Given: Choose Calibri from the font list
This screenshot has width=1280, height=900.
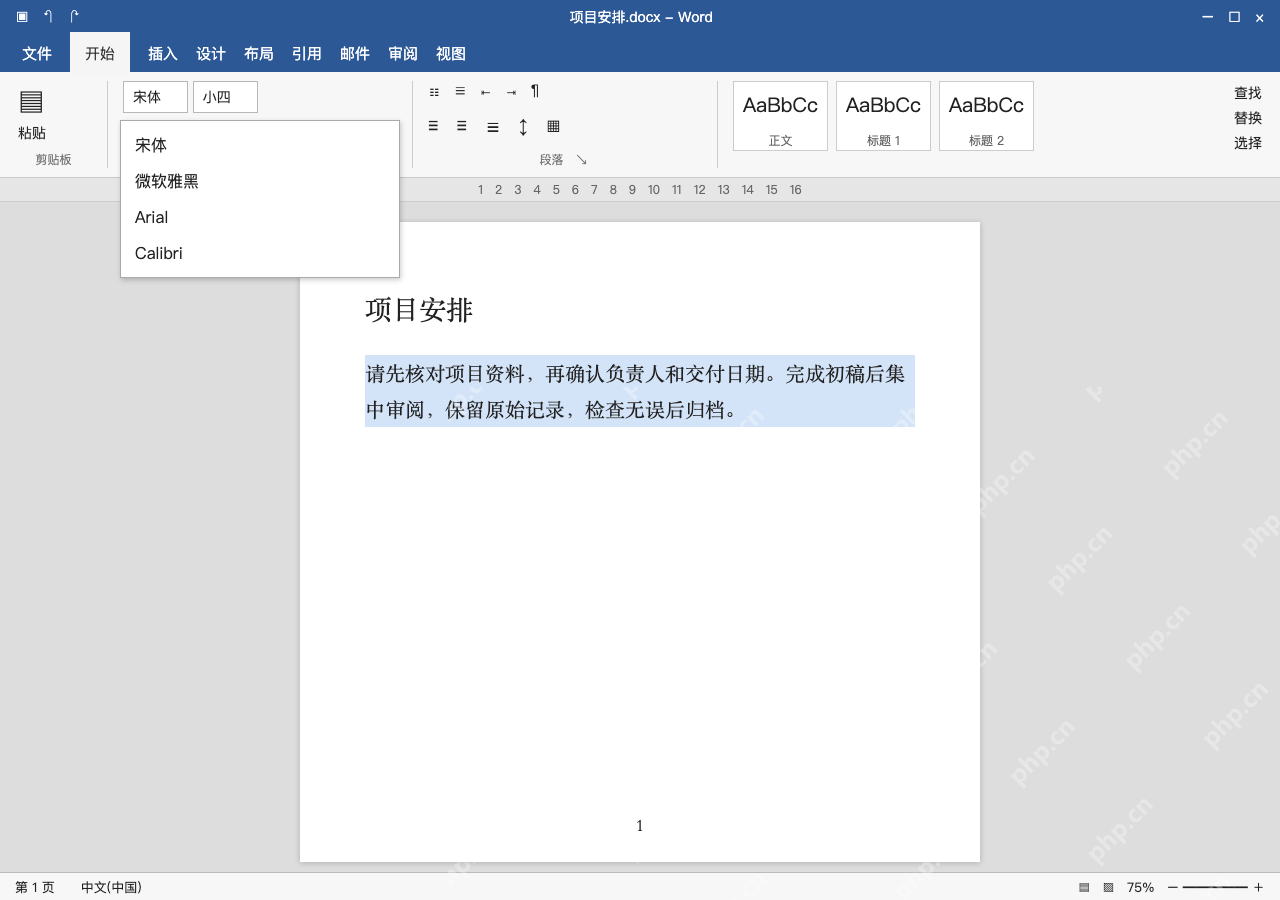Looking at the screenshot, I should coord(260,253).
